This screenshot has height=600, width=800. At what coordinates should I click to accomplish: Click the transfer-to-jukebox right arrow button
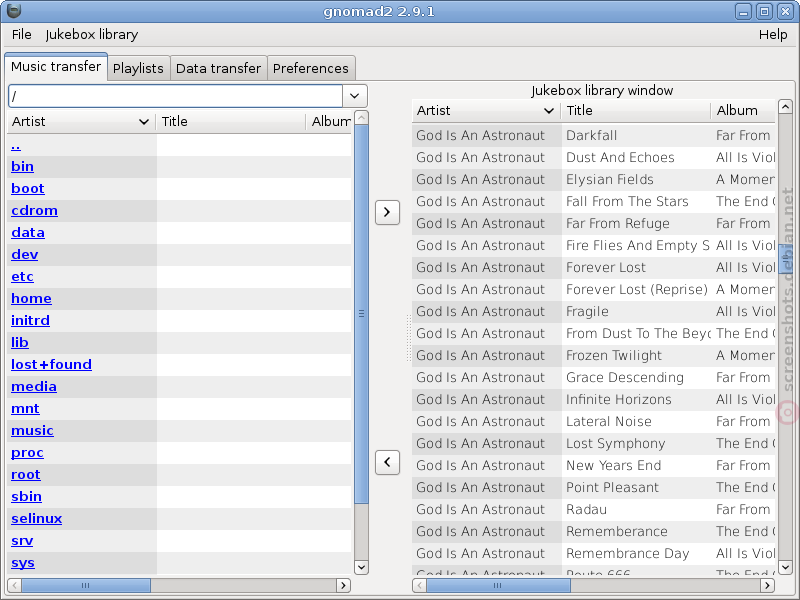tap(387, 212)
